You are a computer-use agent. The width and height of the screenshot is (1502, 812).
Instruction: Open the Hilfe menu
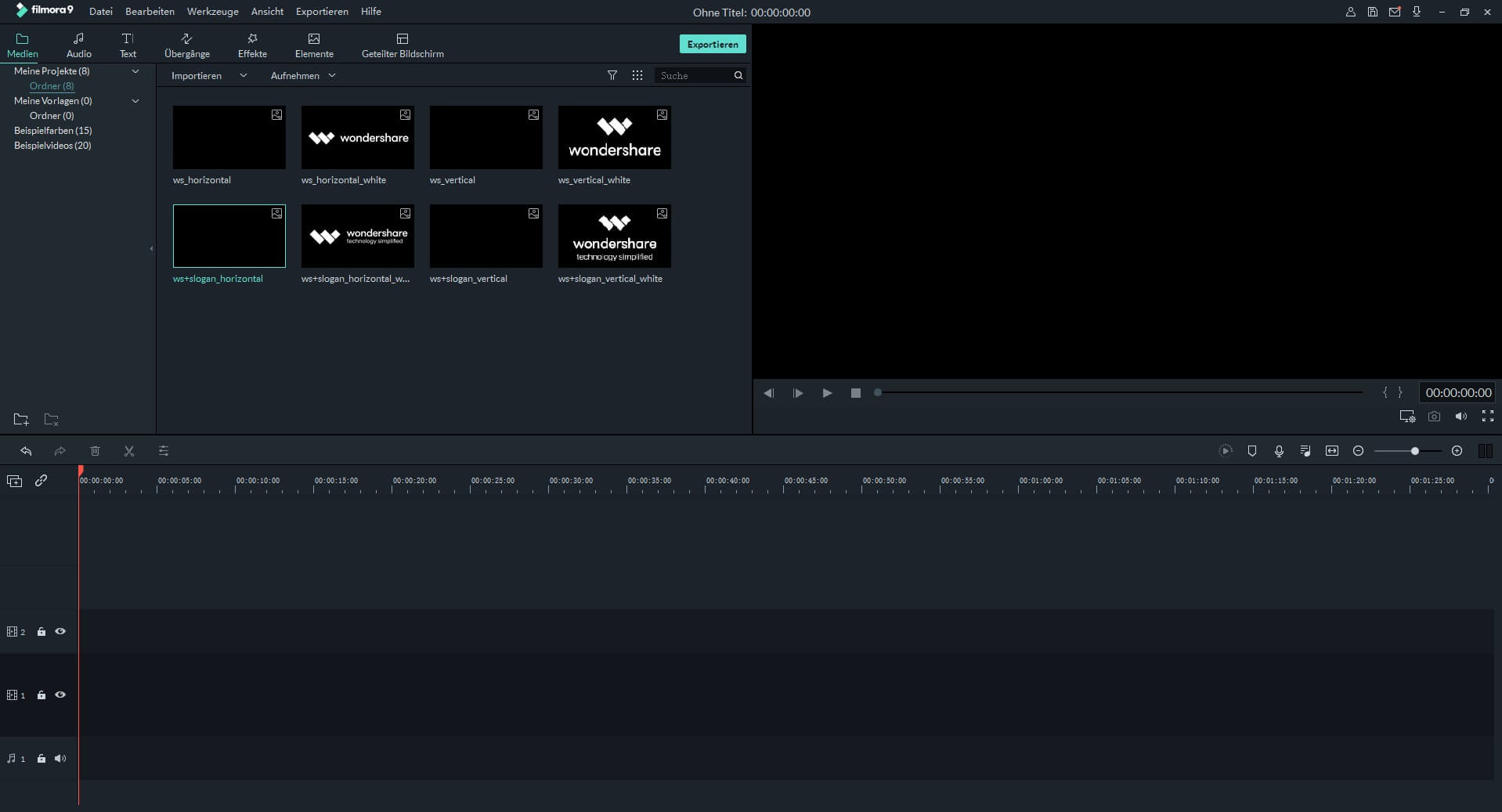point(371,12)
